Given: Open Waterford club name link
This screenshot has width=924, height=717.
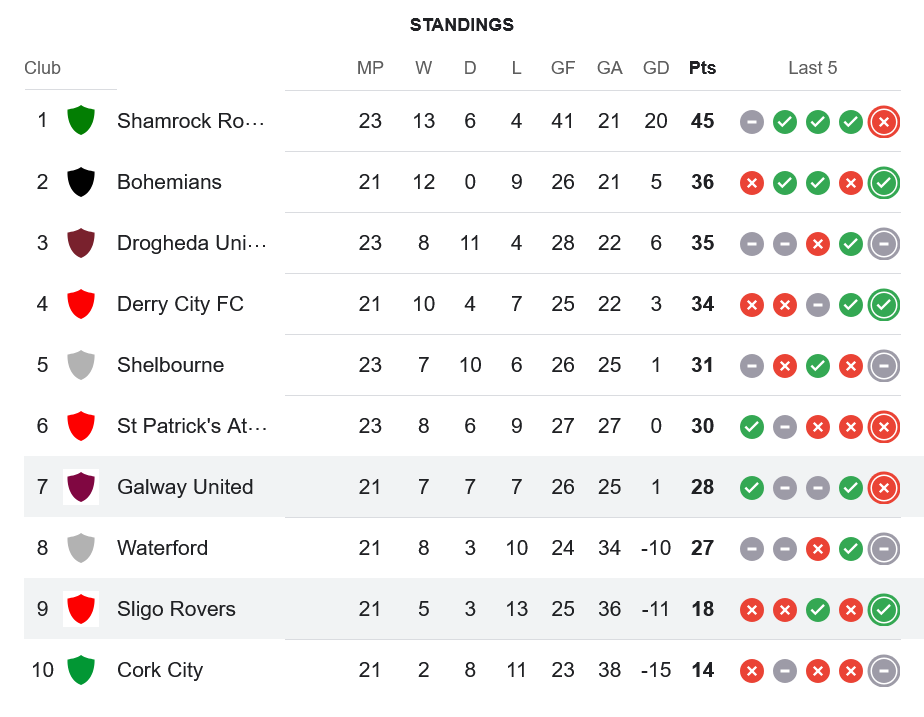Looking at the screenshot, I should coord(162,548).
